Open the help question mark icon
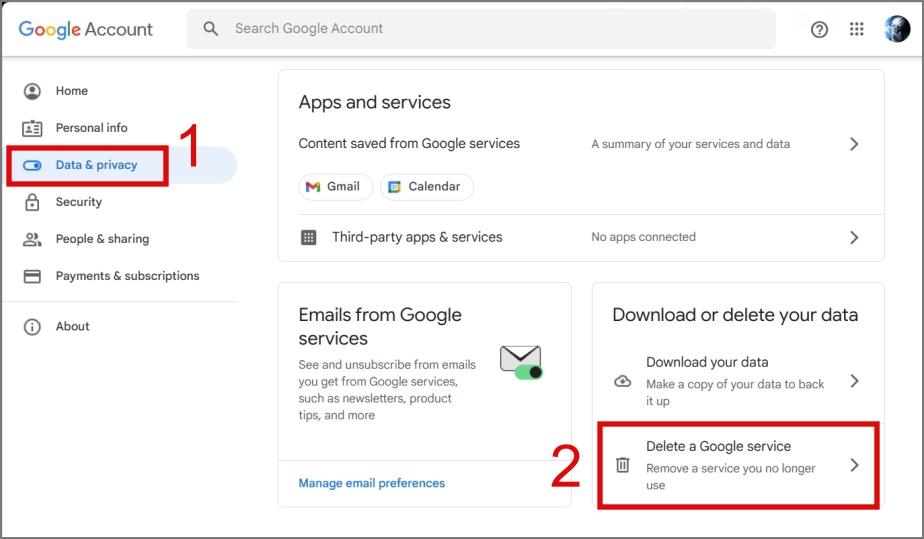 point(819,29)
